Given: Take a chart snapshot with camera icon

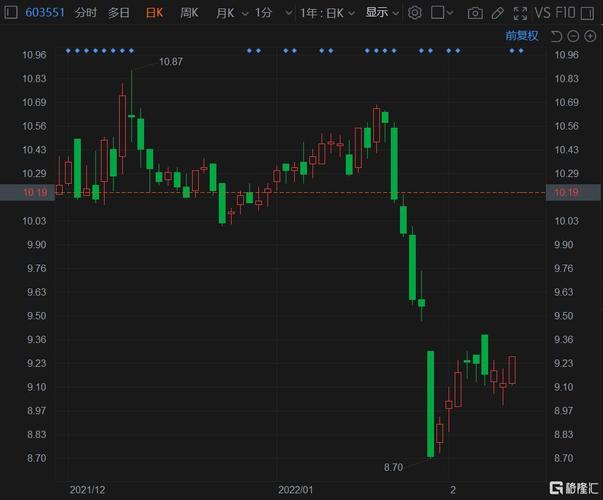Looking at the screenshot, I should coord(475,13).
